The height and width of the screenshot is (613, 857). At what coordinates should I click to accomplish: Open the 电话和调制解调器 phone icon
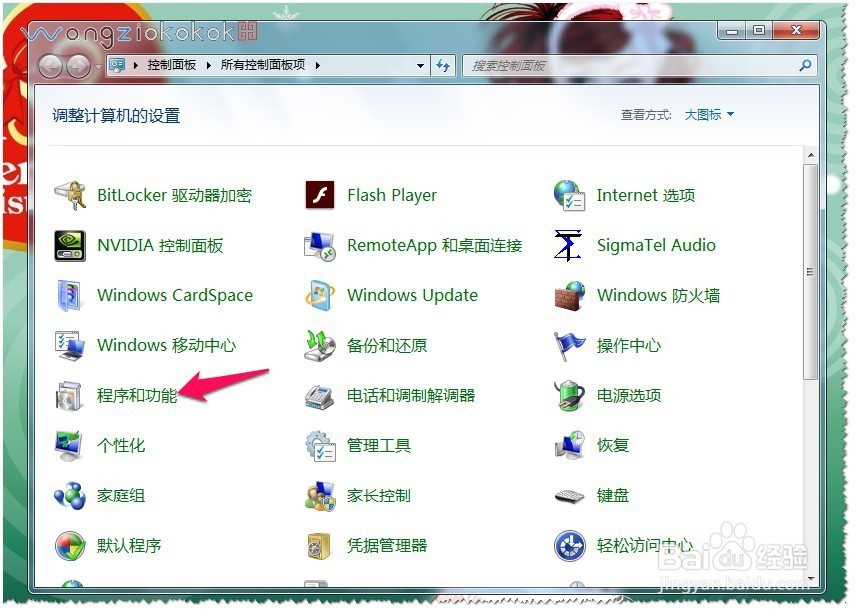[320, 396]
